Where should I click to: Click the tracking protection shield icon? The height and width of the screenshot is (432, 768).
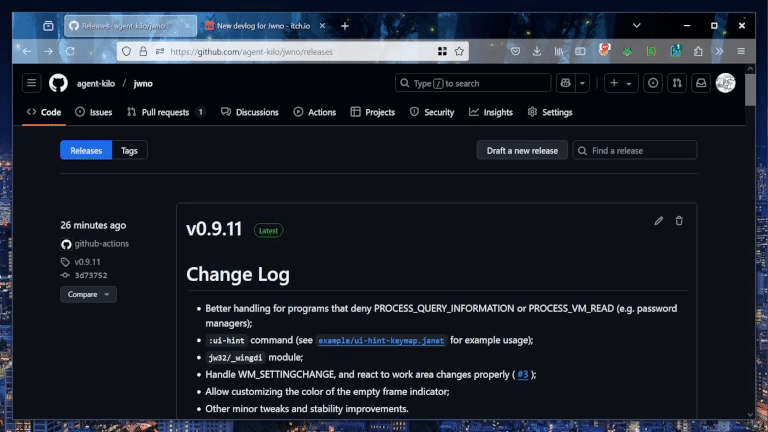click(x=126, y=51)
